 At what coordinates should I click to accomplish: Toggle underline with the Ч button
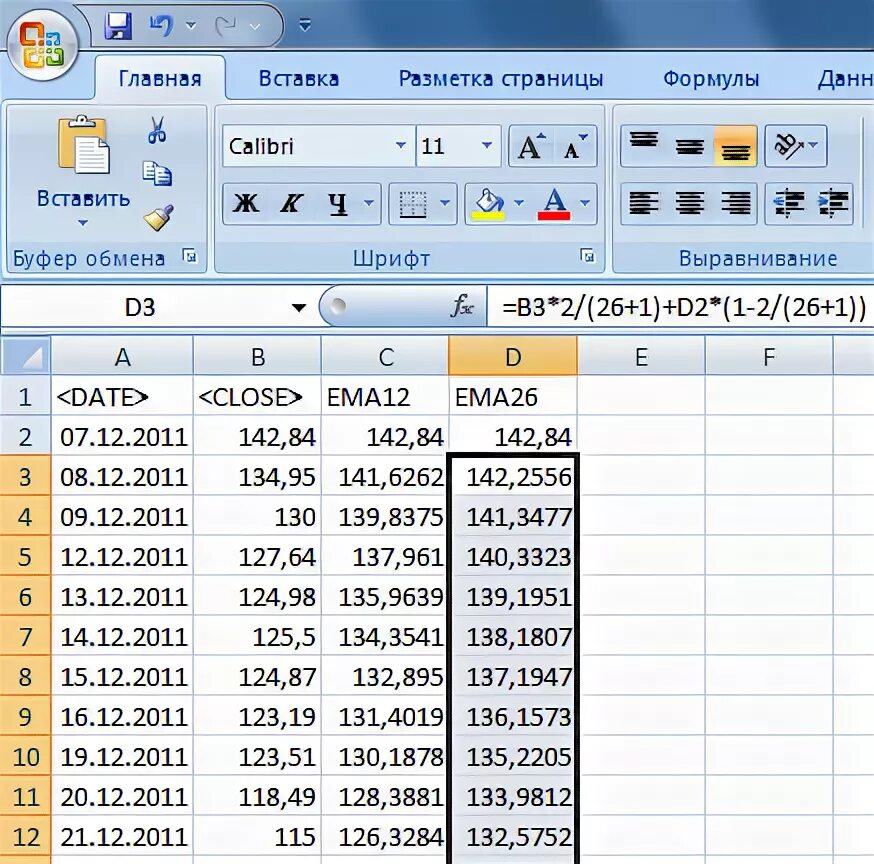tap(338, 203)
